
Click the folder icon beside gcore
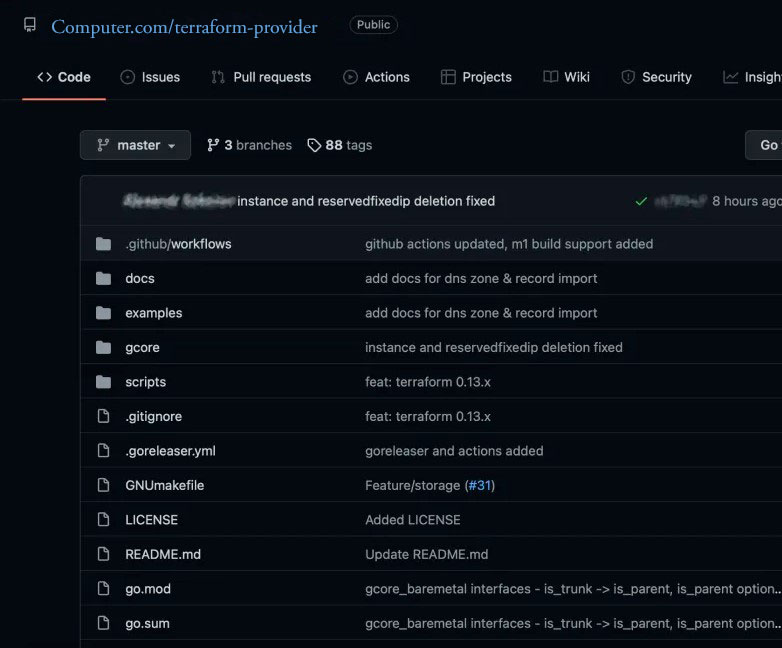pyautogui.click(x=103, y=347)
